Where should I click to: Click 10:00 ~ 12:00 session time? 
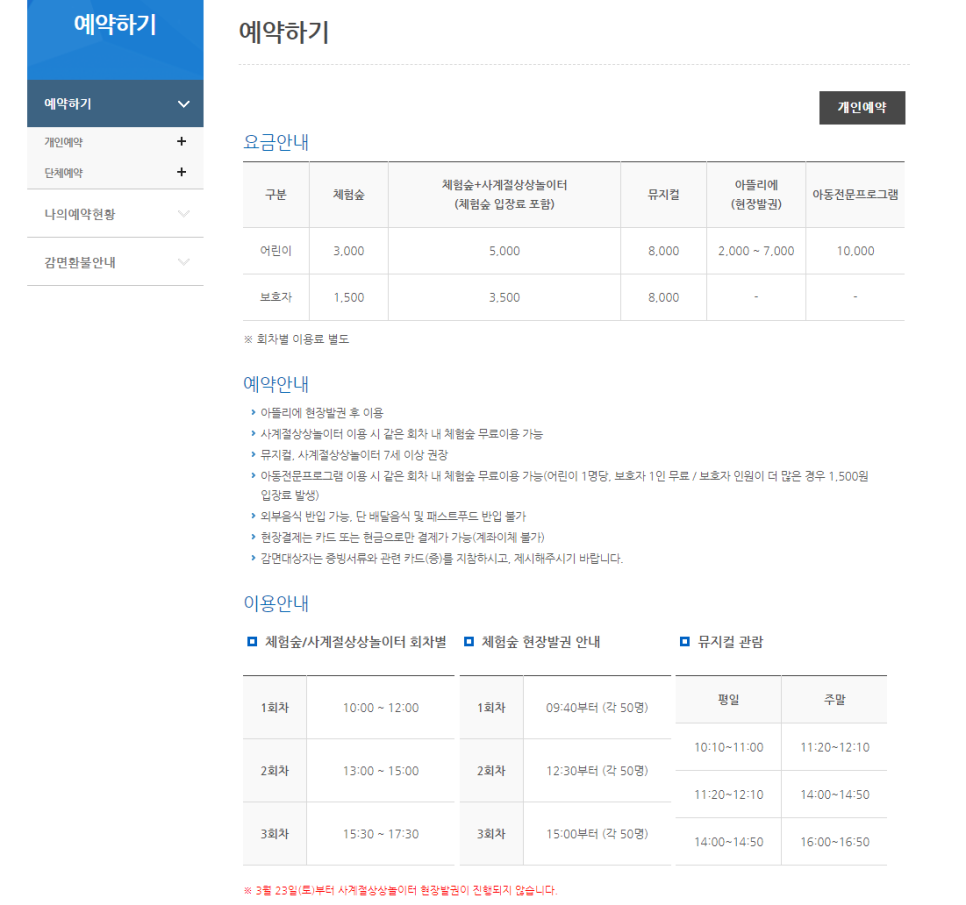381,708
